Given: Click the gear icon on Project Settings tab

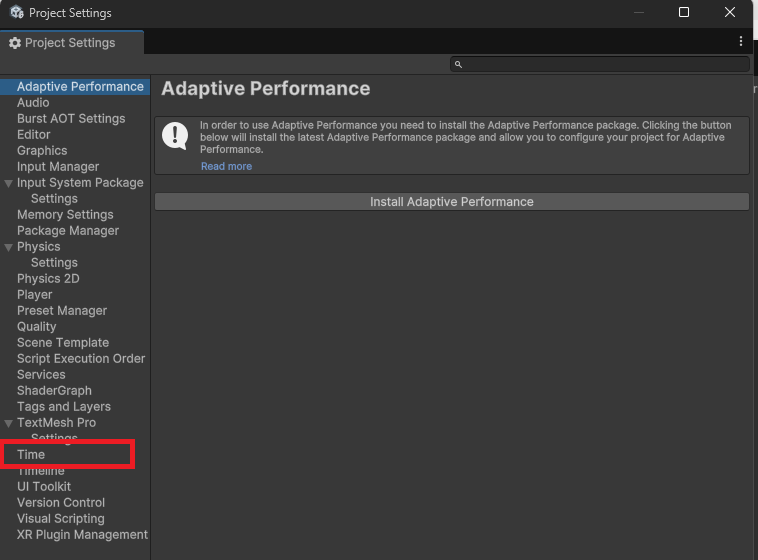Looking at the screenshot, I should tap(15, 43).
